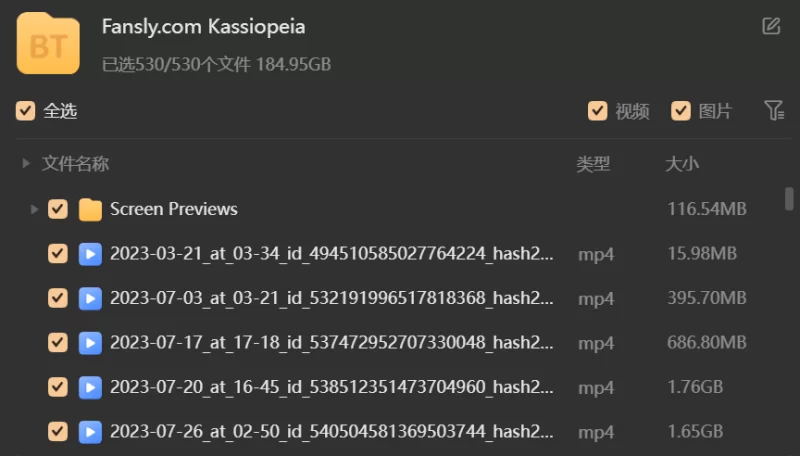
Task: Click video icon of 2023-07-03_at_03-21 file
Action: [90, 298]
